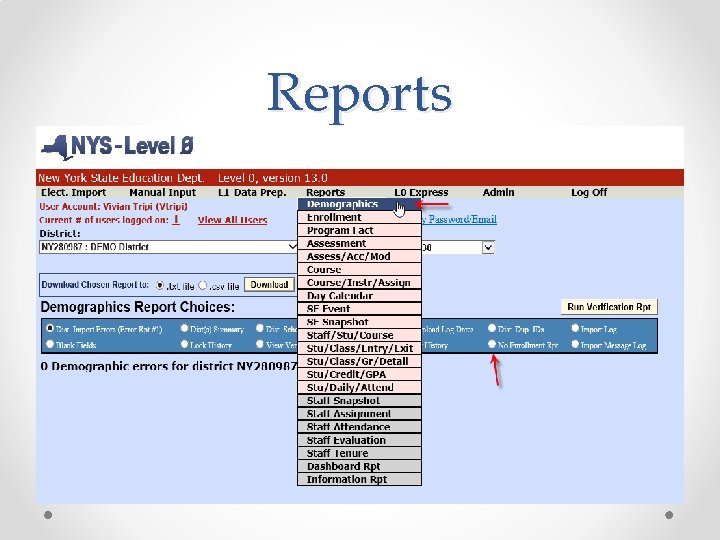Click the View All Users link
The height and width of the screenshot is (540, 720).
click(232, 220)
